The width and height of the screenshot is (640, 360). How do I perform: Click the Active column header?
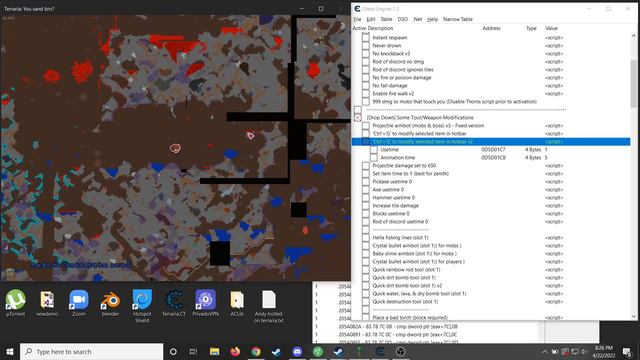click(x=359, y=28)
